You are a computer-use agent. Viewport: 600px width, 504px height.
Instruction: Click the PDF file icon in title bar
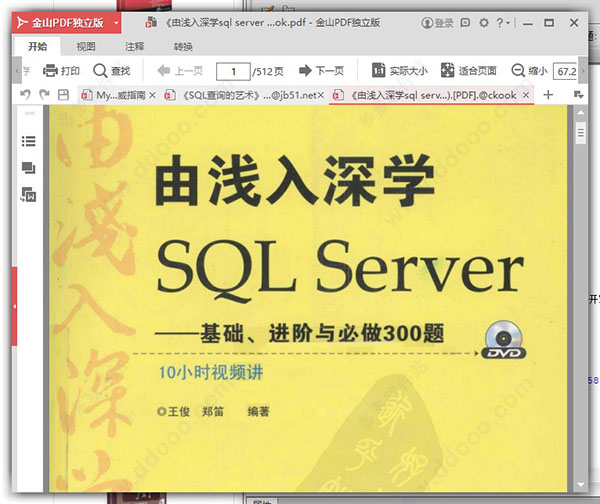coord(151,23)
